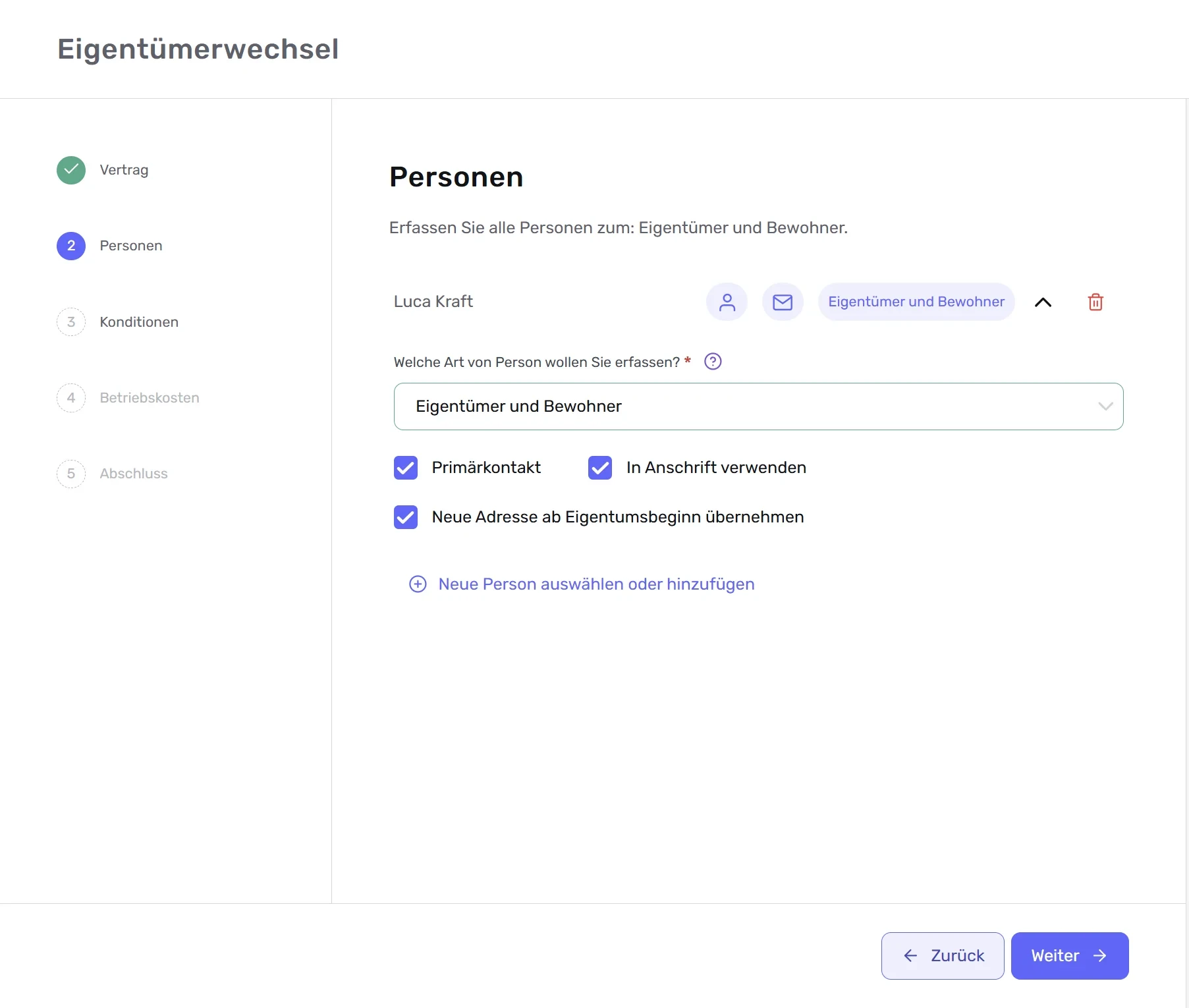Toggle the In Anschrift verwenden checkbox

coord(600,468)
